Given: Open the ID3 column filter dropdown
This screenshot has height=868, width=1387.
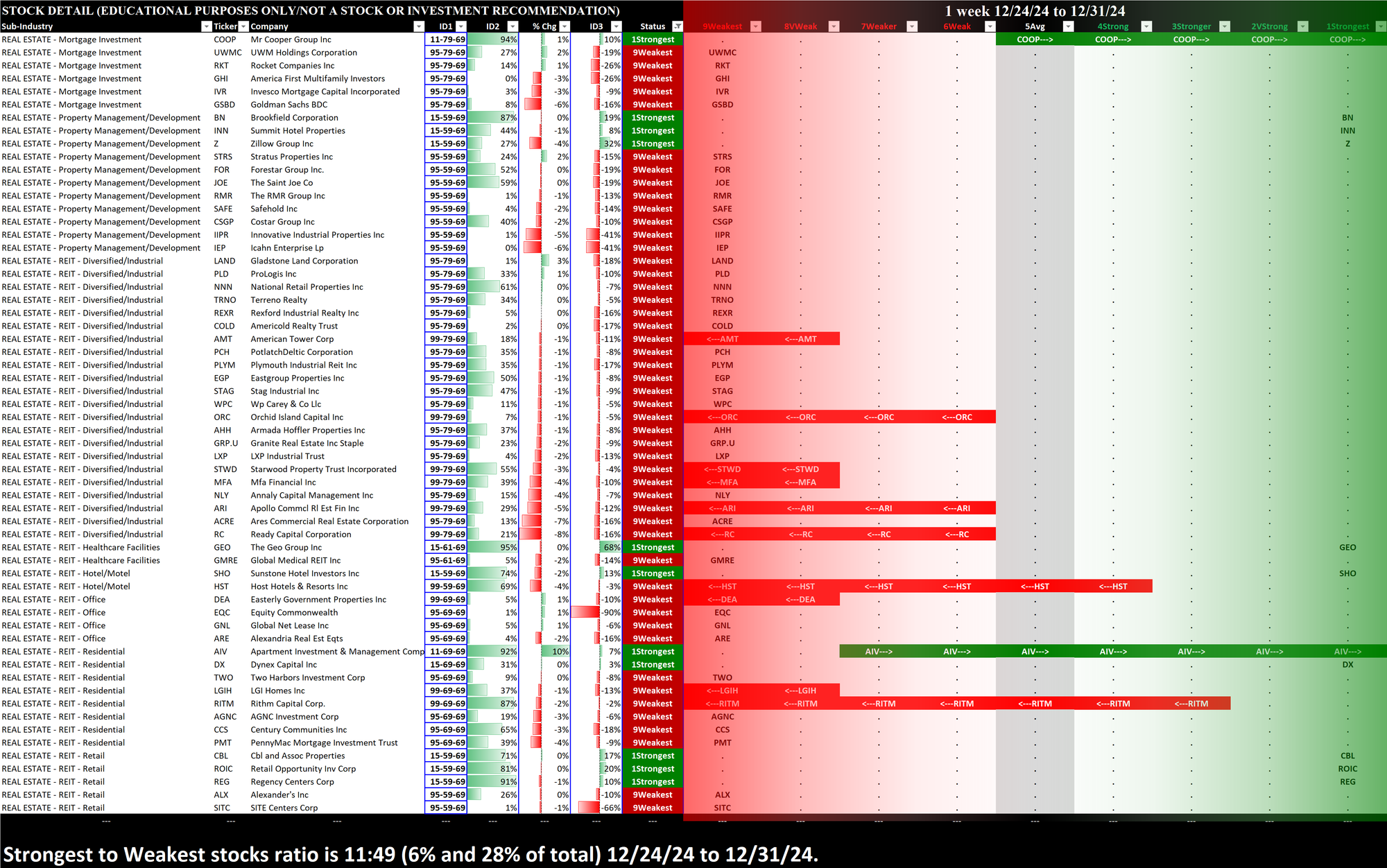Looking at the screenshot, I should pyautogui.click(x=616, y=26).
